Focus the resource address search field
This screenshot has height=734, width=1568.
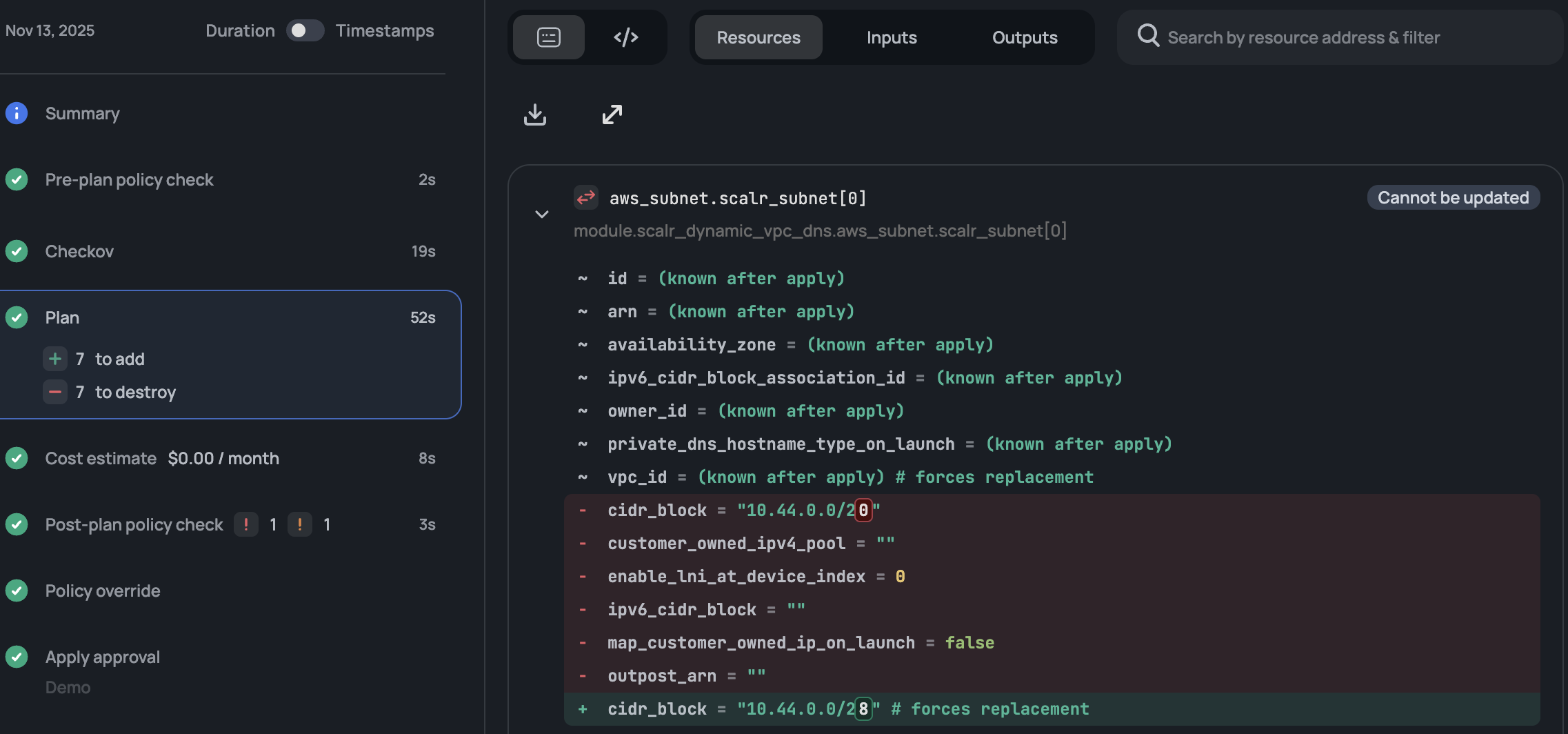coord(1345,37)
